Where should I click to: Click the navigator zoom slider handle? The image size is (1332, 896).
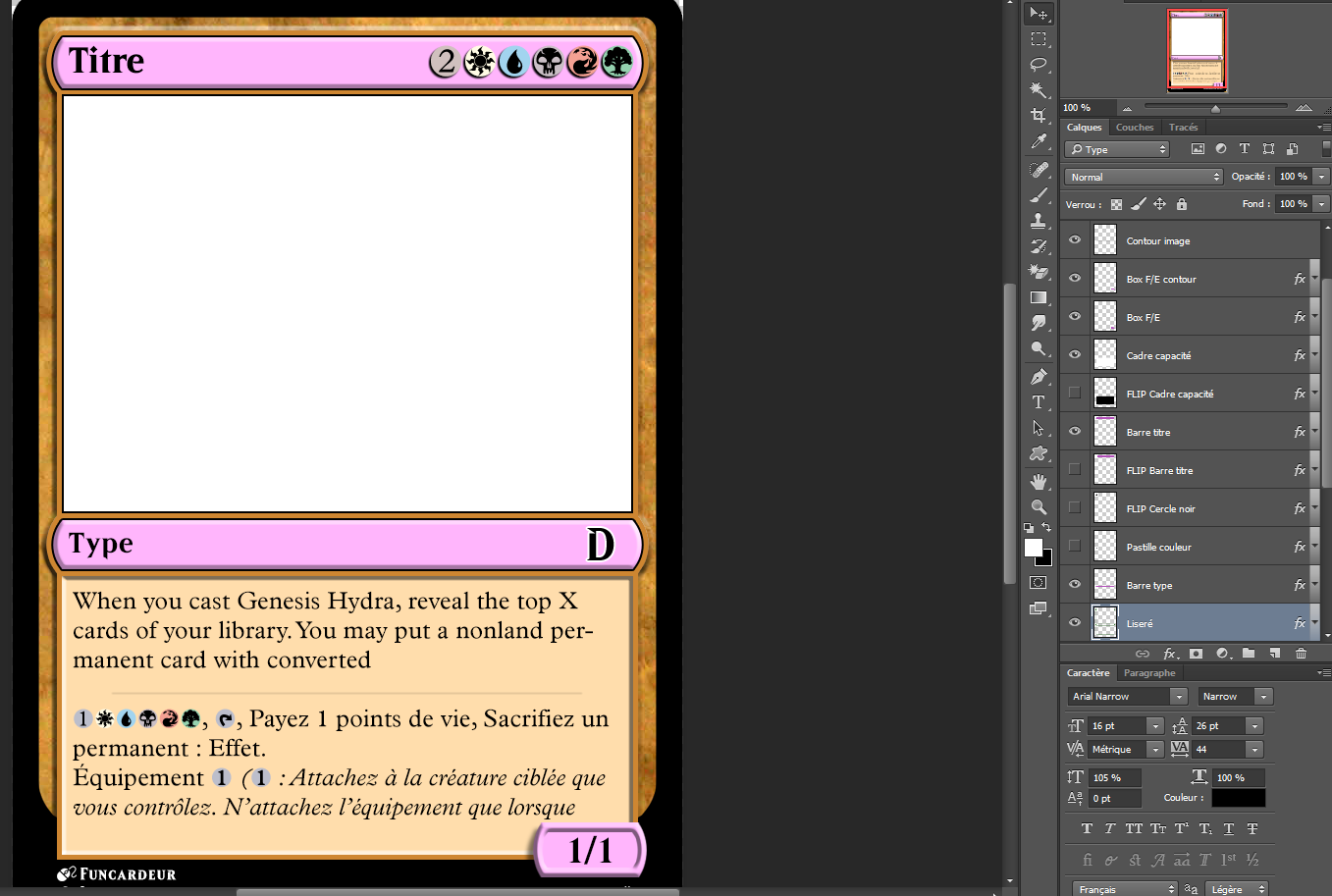point(1215,108)
